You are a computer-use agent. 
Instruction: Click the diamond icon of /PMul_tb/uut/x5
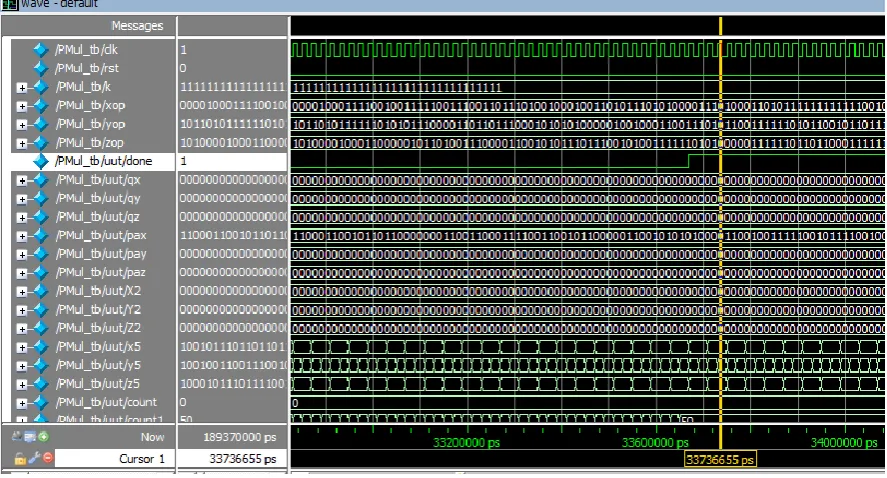(x=41, y=347)
